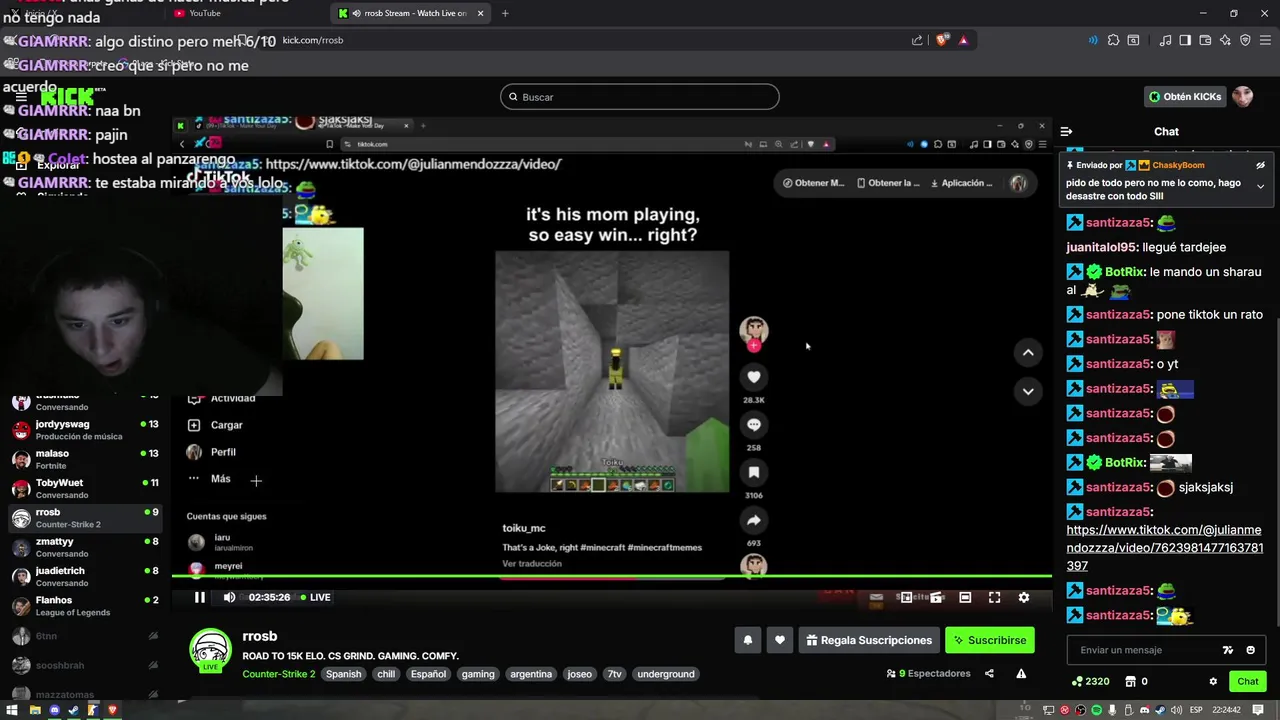Follow rrosb with the heart button
The height and width of the screenshot is (720, 1280).
point(780,640)
